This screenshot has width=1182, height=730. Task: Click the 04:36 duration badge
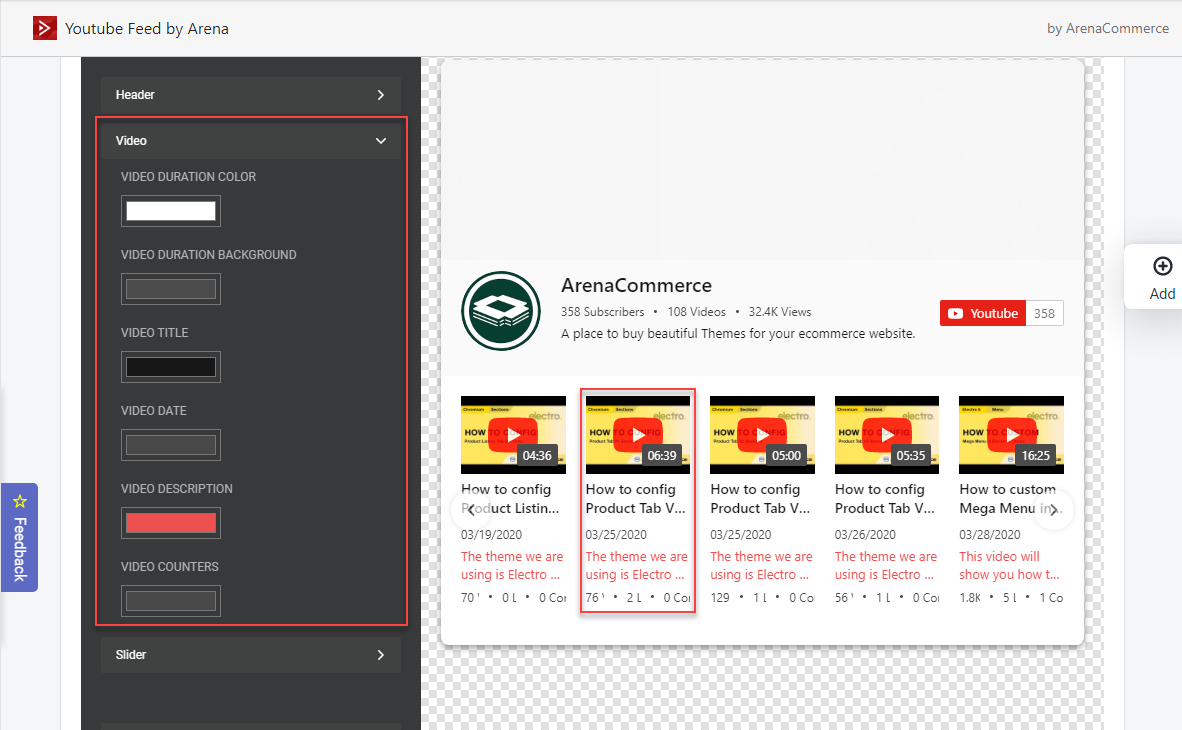pyautogui.click(x=537, y=455)
